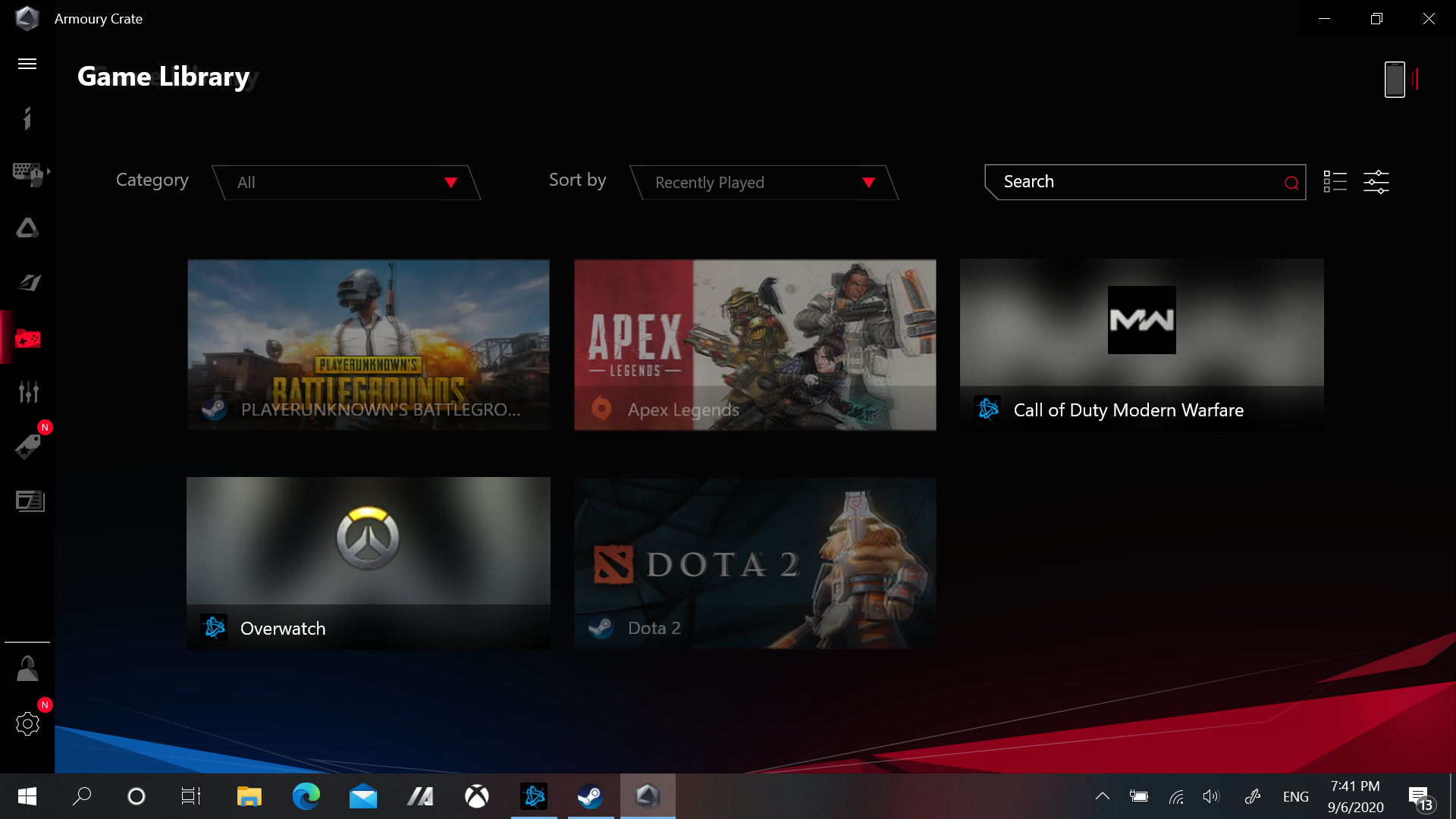Viewport: 1456px width, 819px height.
Task: Open the Action Center notifications icon
Action: [1421, 797]
